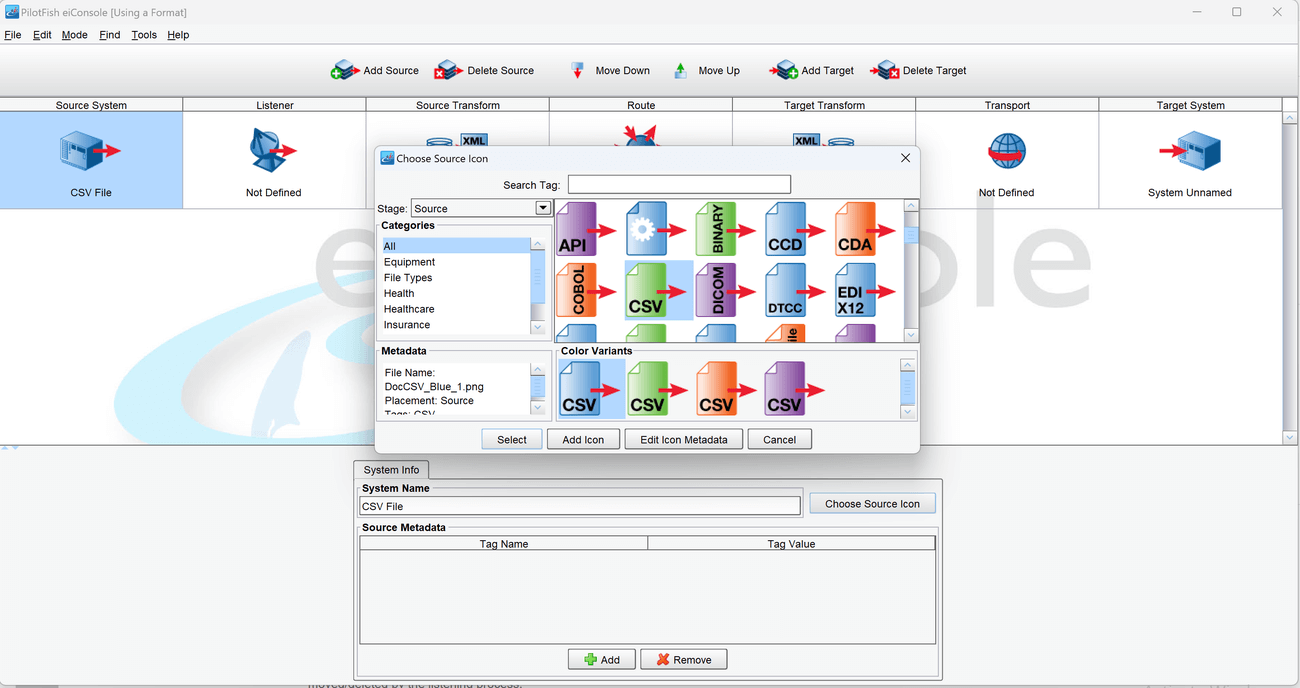Open the Help menu
Screen dimensions: 1300x688
178,35
